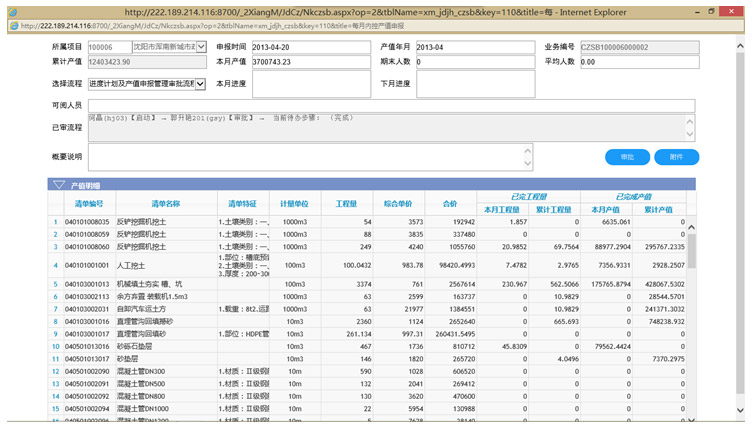
Task: Sort by the 清单名称 column header
Action: coord(166,204)
